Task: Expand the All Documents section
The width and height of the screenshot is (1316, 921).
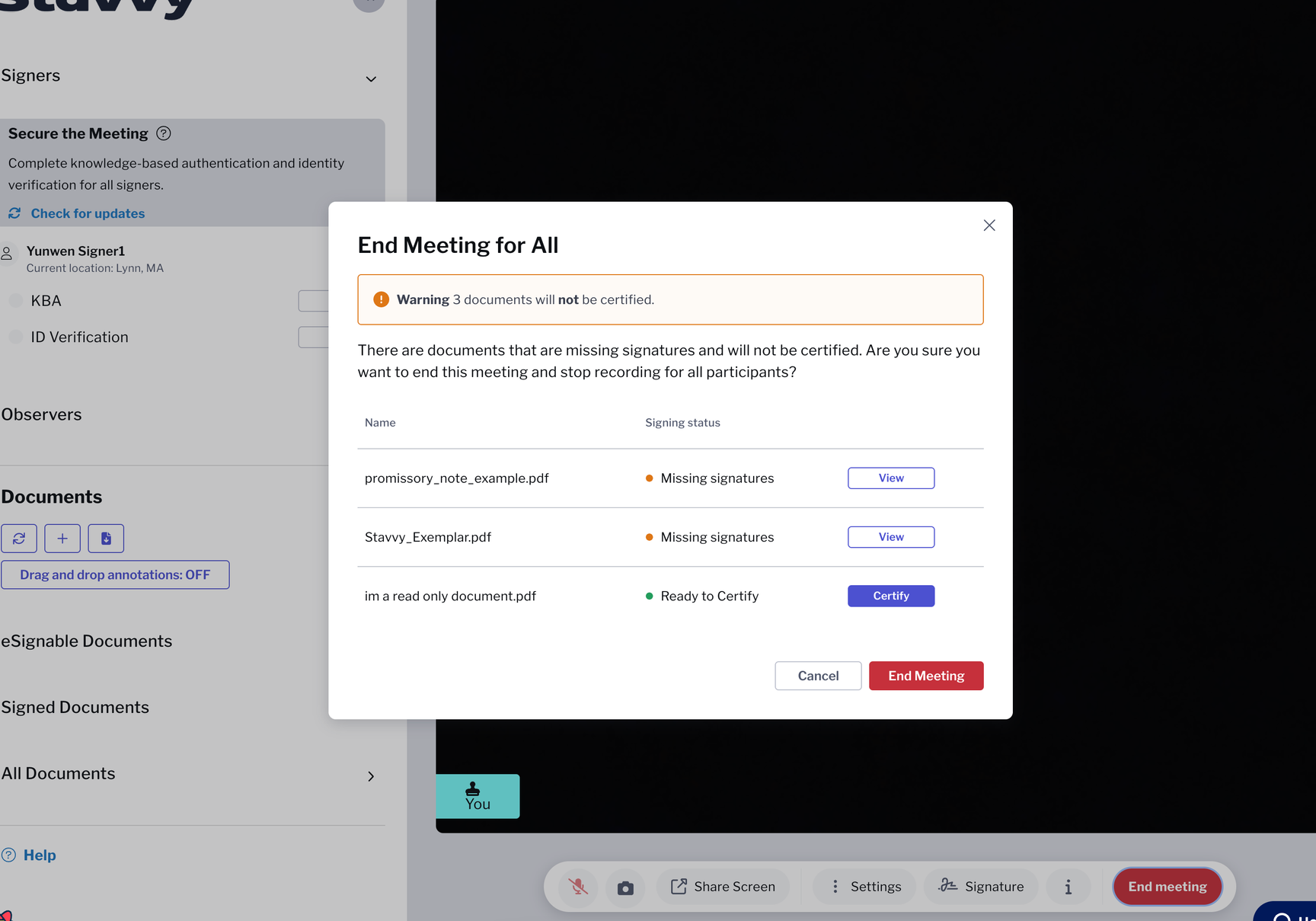Action: click(371, 776)
